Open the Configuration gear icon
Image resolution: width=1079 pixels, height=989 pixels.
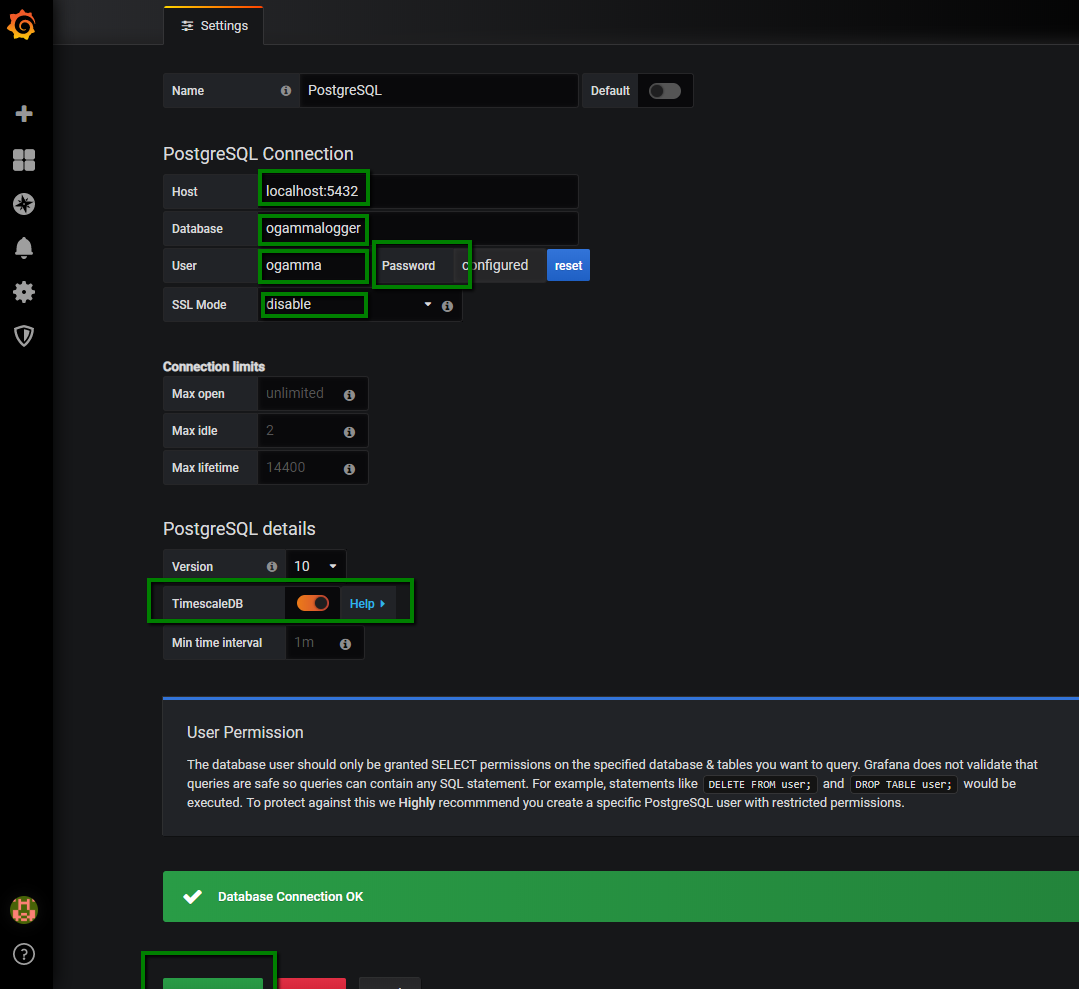click(x=24, y=292)
